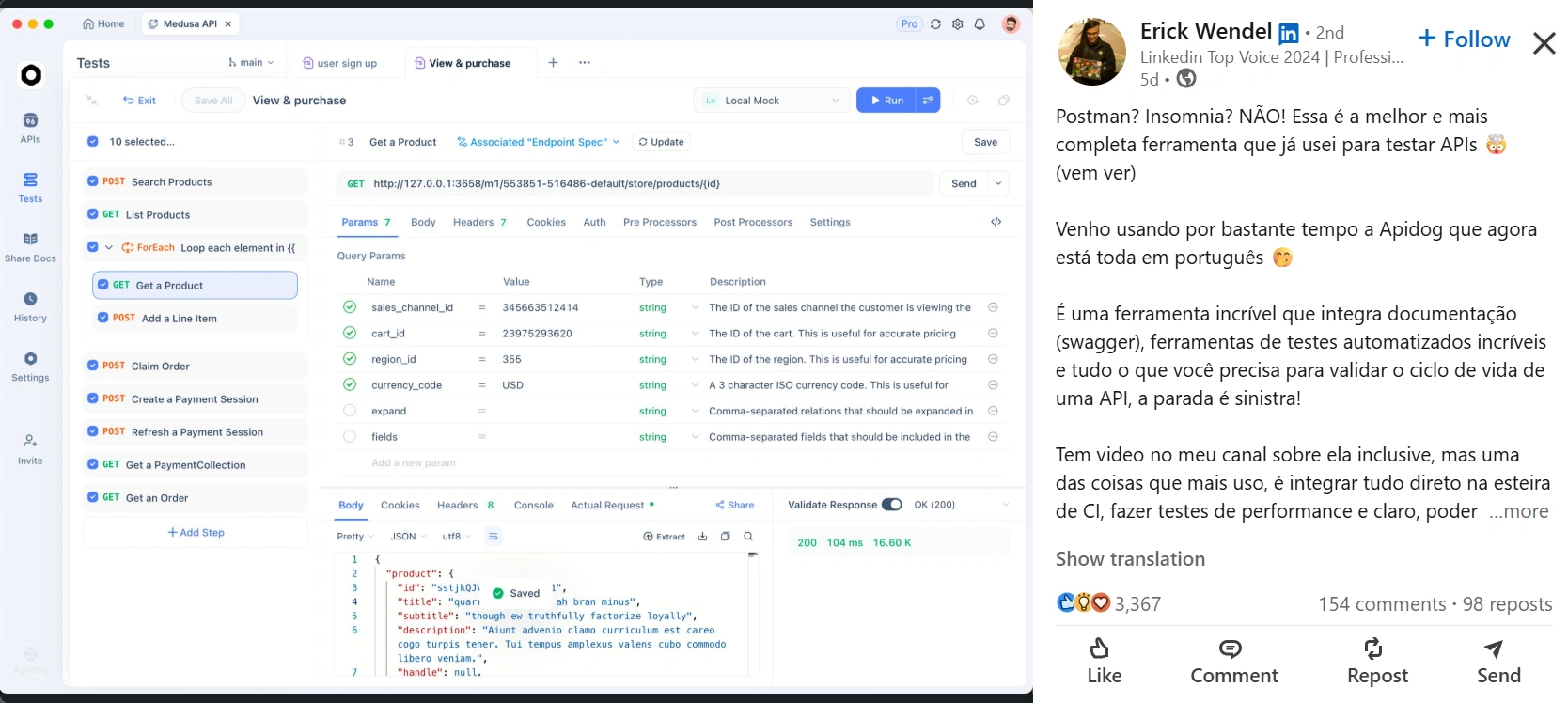Click Add Step
The width and height of the screenshot is (1568, 703).
(x=196, y=532)
